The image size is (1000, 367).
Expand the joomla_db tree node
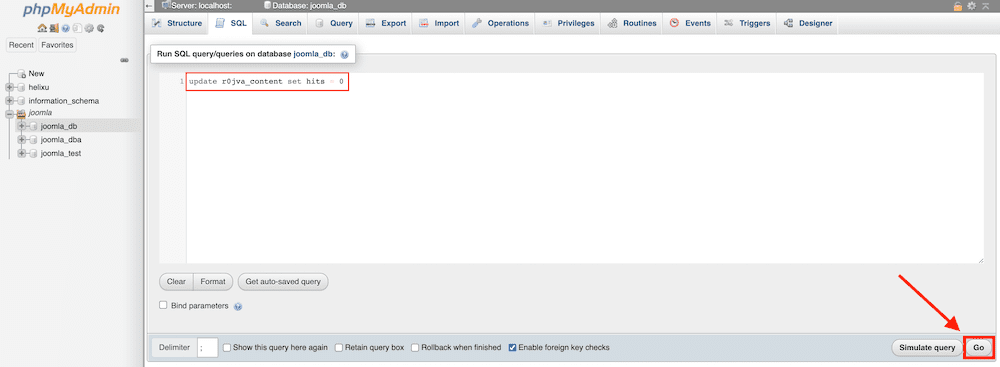pyautogui.click(x=22, y=126)
